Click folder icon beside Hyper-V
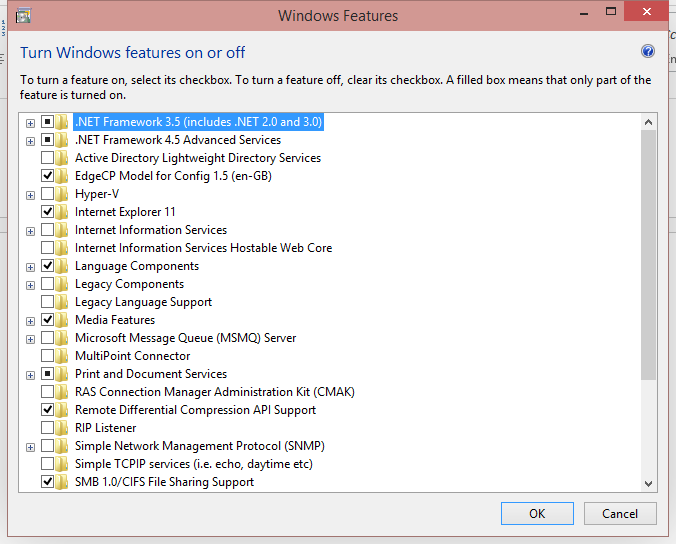This screenshot has height=544, width=676. (x=62, y=194)
